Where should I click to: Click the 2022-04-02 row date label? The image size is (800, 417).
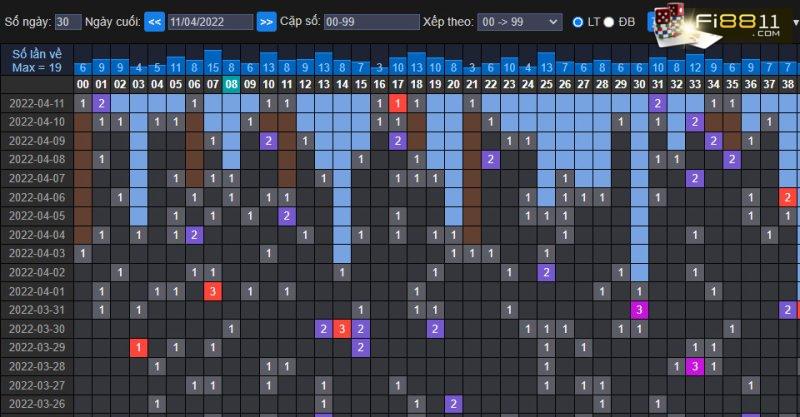(37, 272)
